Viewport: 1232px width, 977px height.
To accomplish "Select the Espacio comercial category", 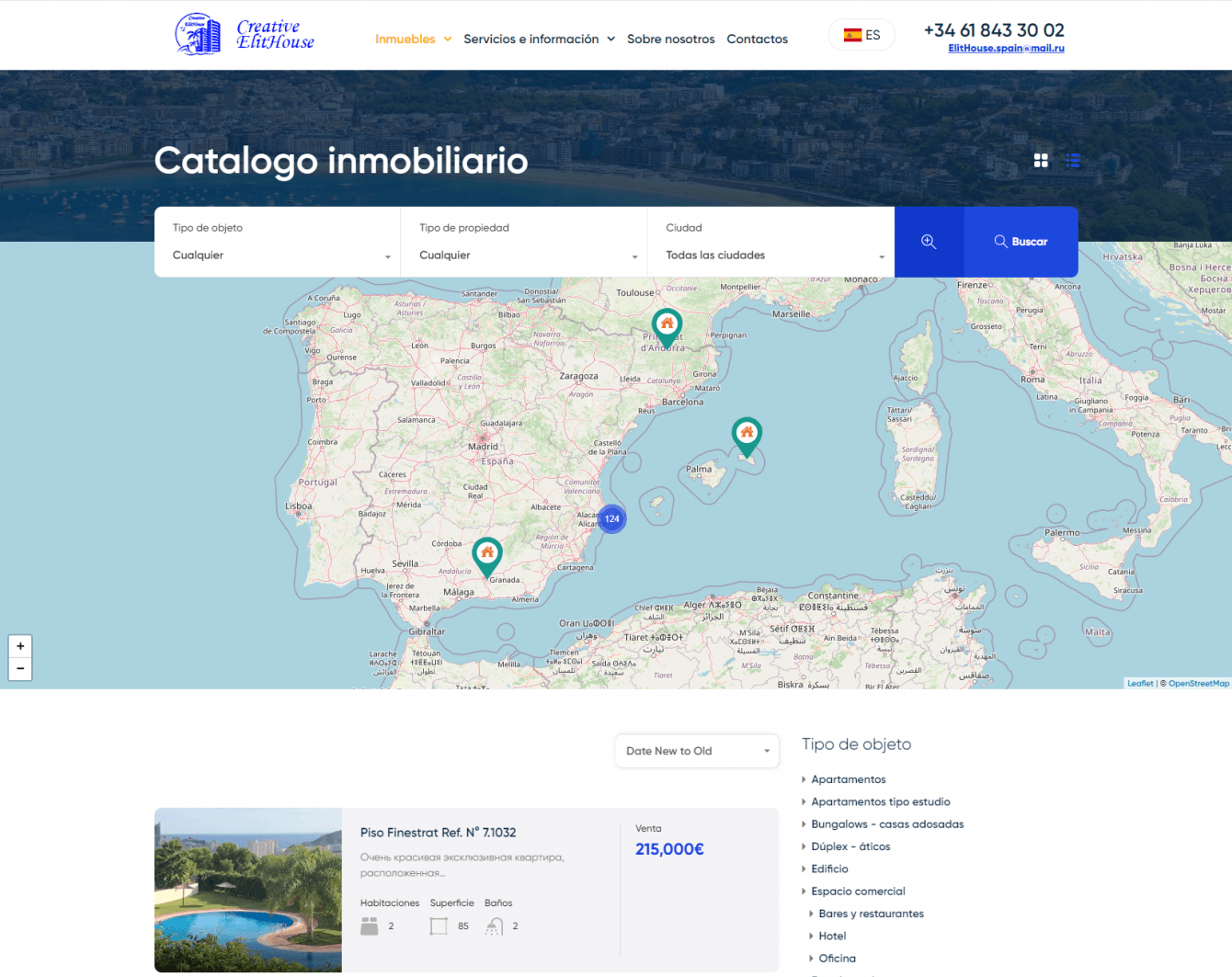I will [858, 892].
